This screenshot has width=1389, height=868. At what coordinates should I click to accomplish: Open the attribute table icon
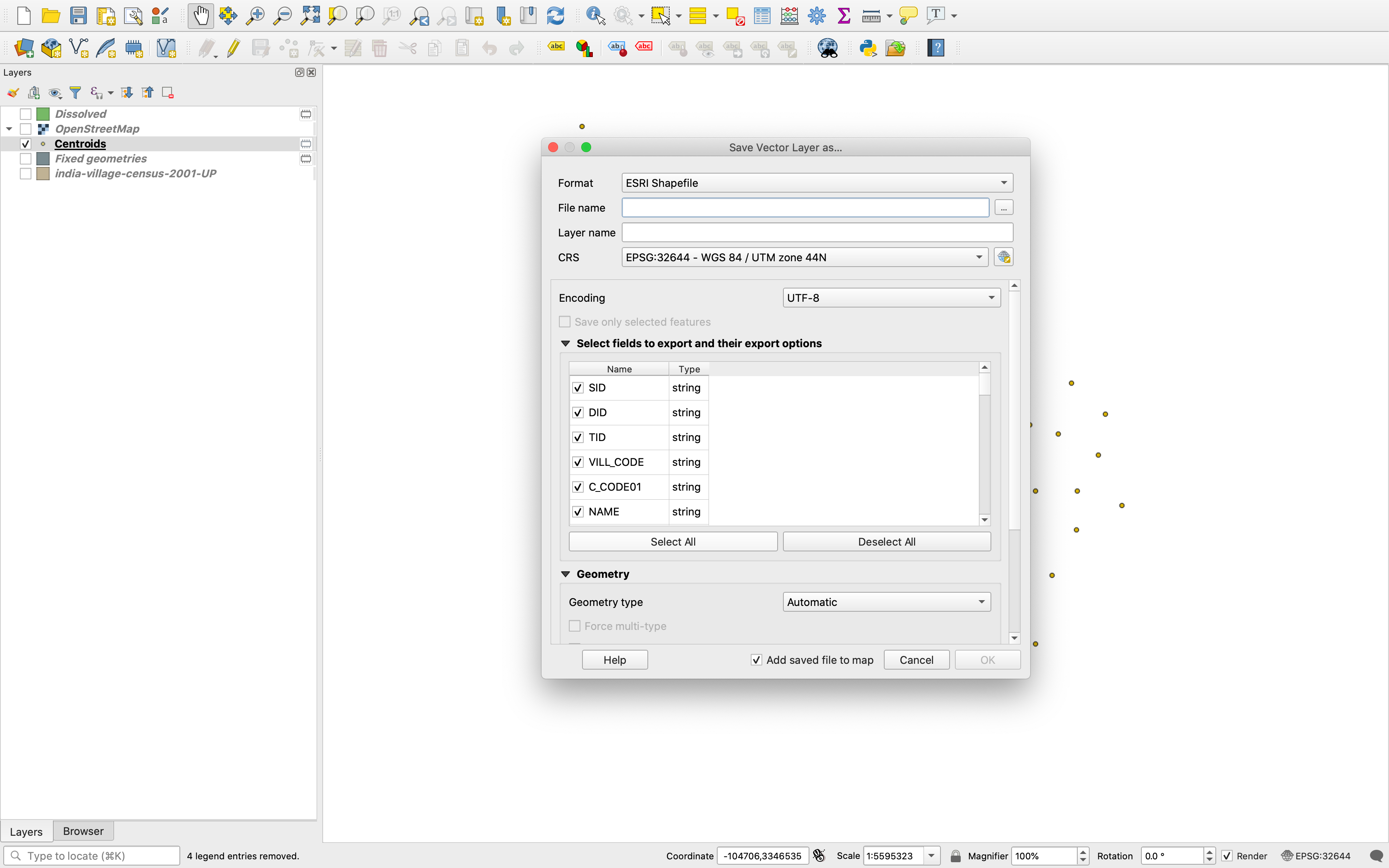click(x=761, y=16)
